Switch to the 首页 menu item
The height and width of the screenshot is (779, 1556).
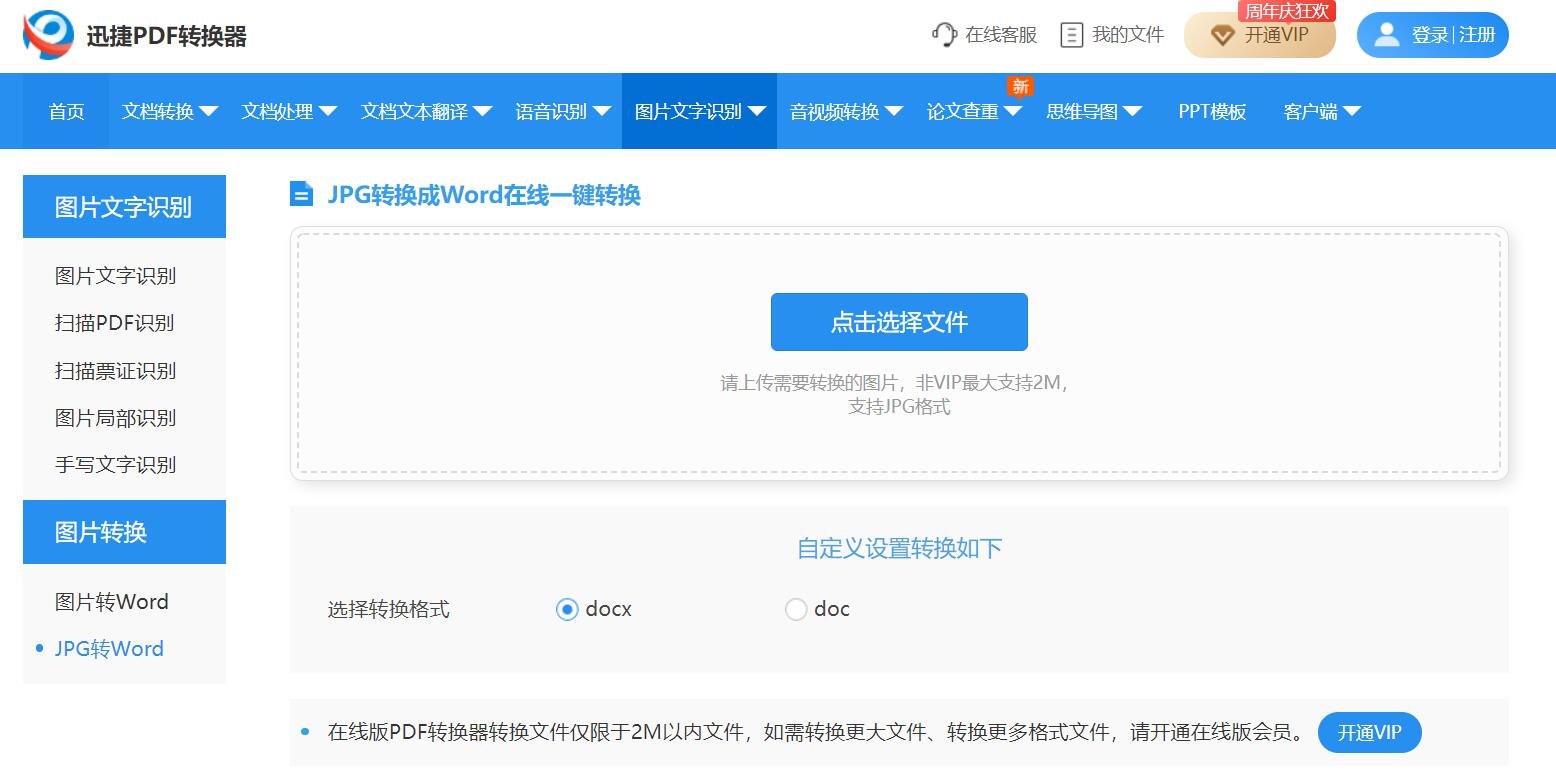click(65, 111)
